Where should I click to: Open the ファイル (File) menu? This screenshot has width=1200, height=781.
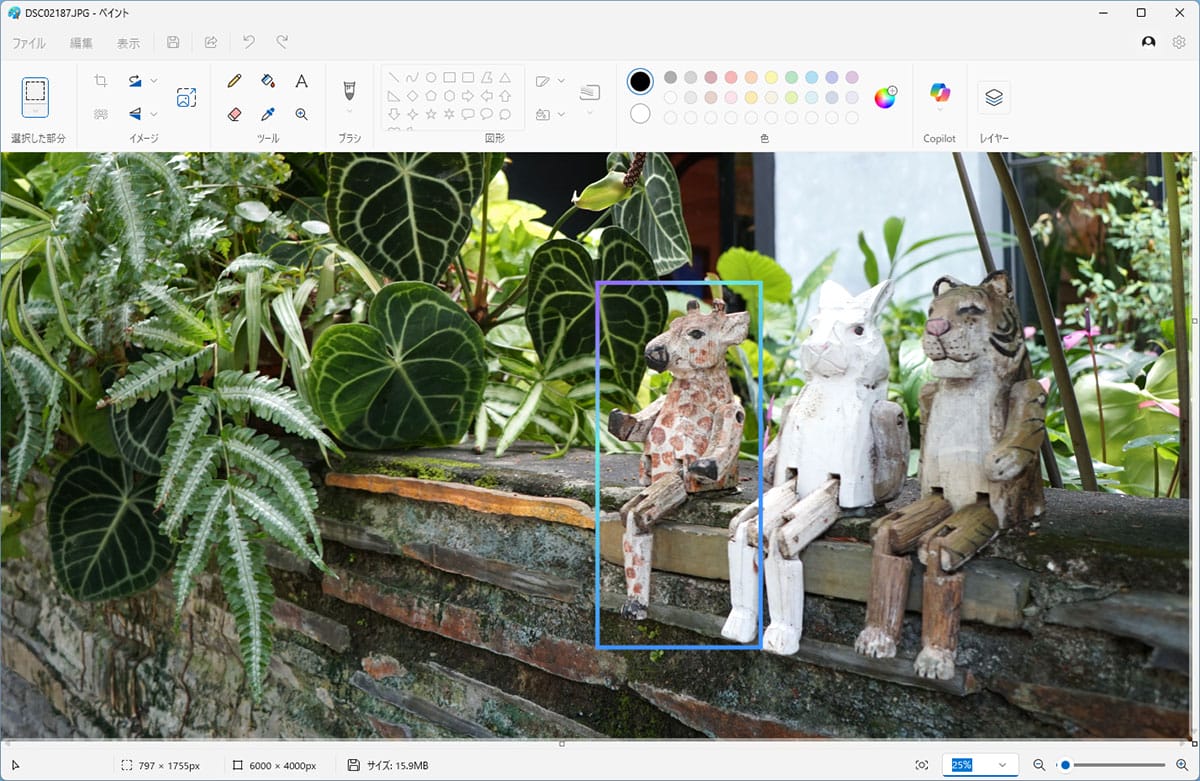click(29, 43)
